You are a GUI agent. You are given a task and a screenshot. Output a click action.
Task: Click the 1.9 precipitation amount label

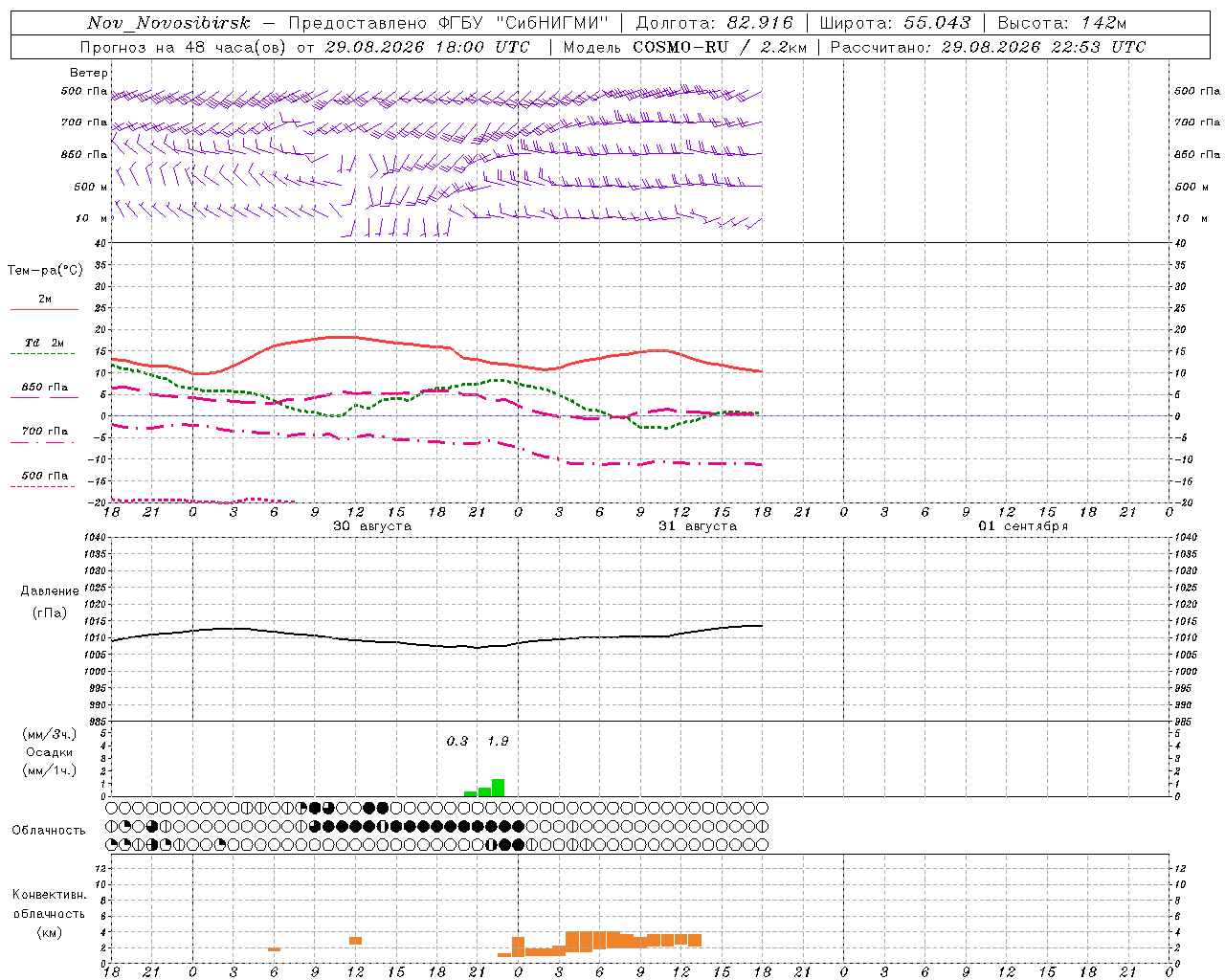[x=498, y=741]
